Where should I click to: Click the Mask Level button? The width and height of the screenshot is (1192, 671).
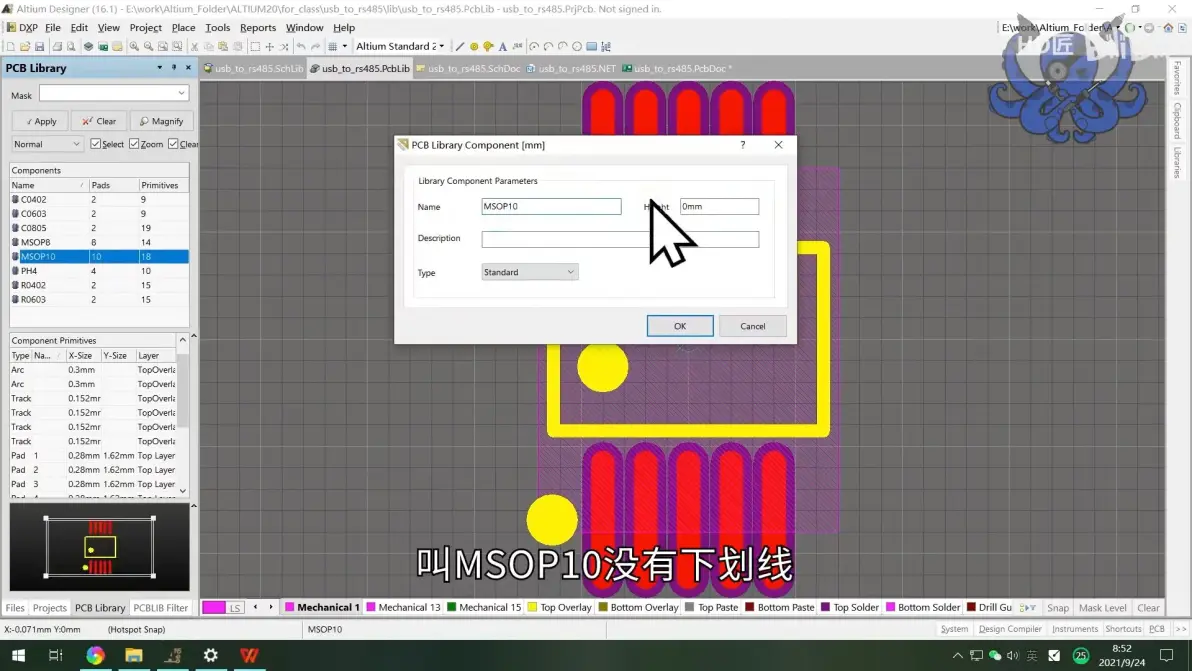coord(1102,608)
